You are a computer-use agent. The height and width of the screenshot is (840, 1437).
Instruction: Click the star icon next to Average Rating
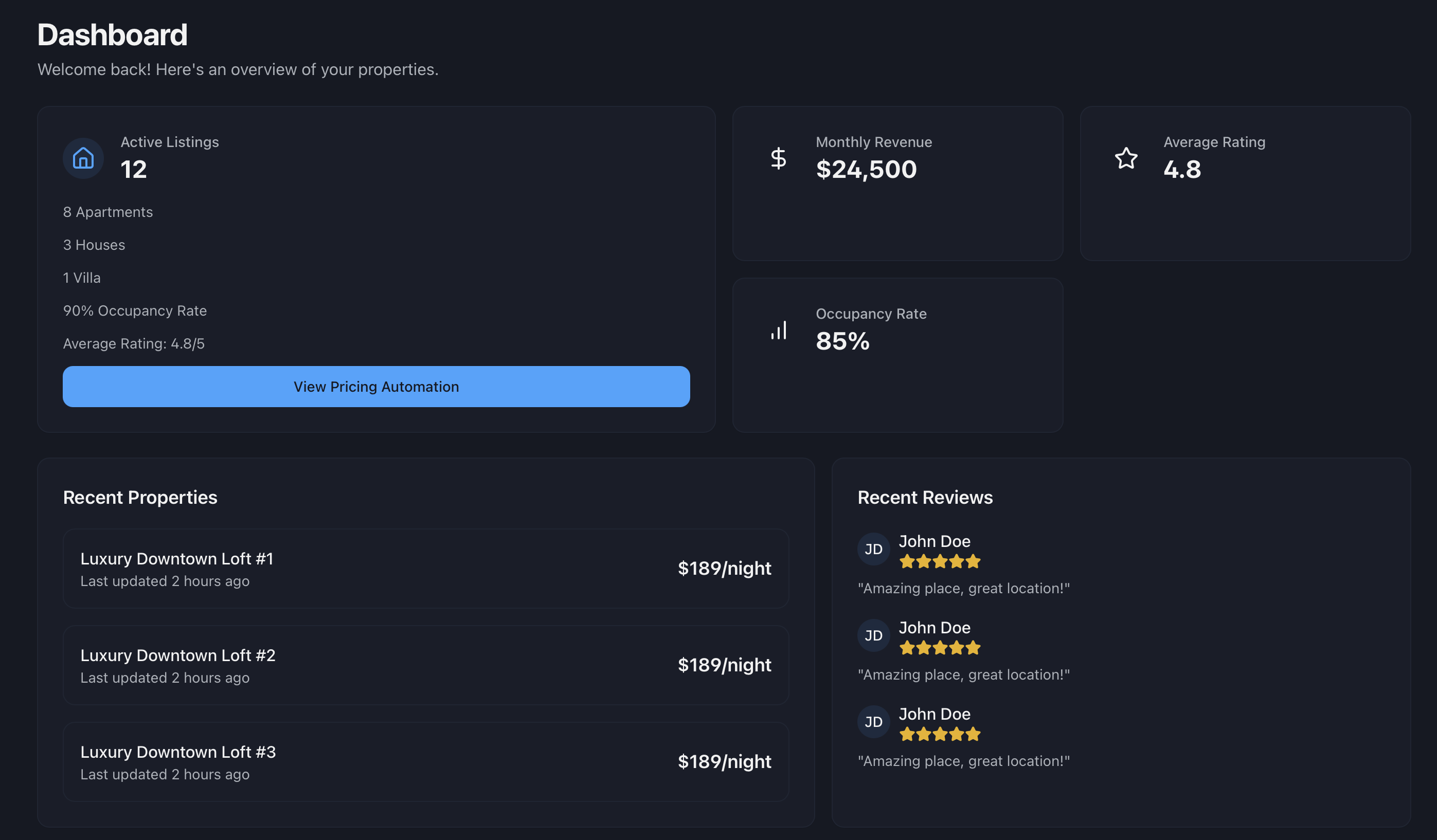click(1126, 158)
